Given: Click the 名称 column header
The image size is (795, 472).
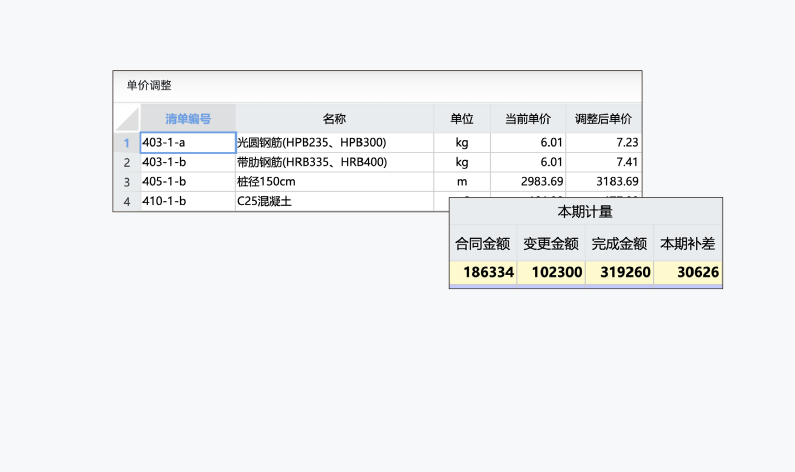Looking at the screenshot, I should tap(334, 118).
